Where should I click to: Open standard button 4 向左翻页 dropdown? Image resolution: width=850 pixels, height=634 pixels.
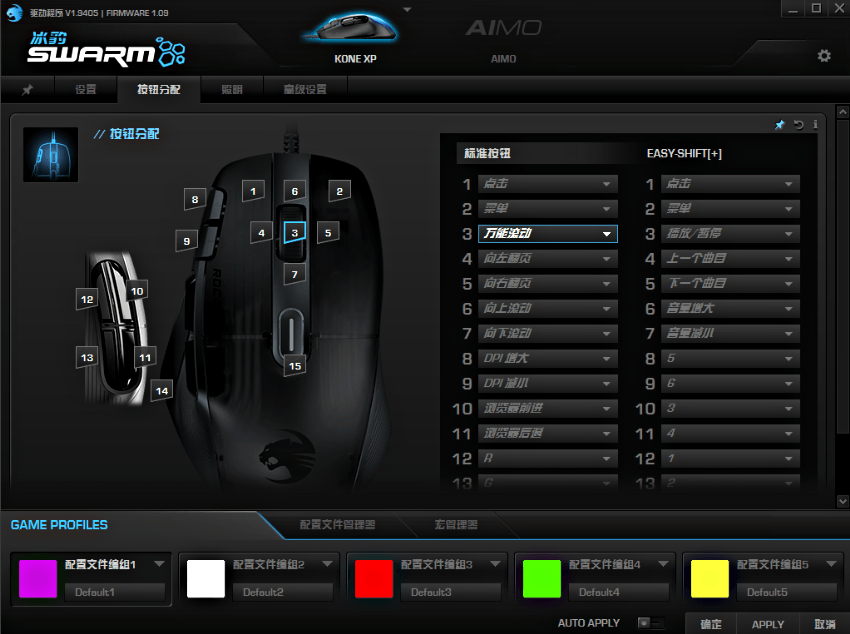[x=548, y=258]
